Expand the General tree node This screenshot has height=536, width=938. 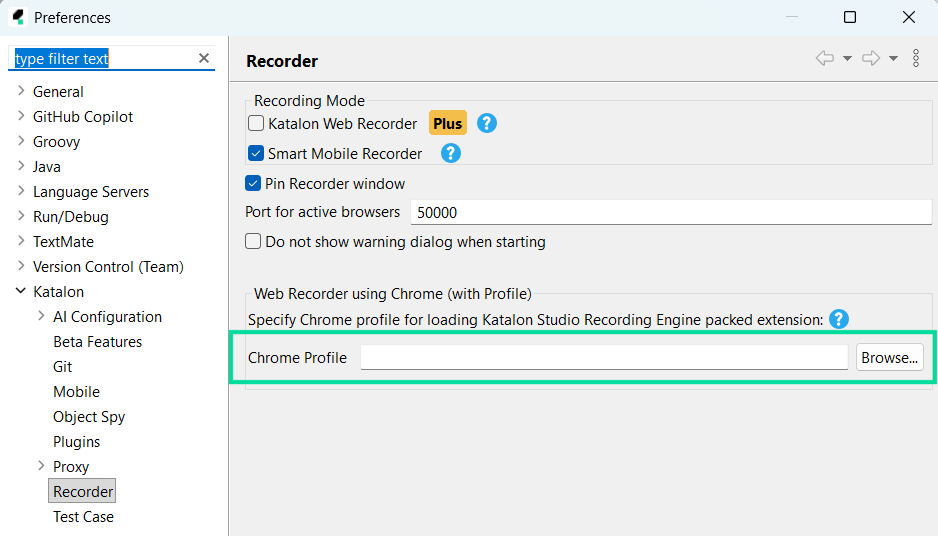21,91
